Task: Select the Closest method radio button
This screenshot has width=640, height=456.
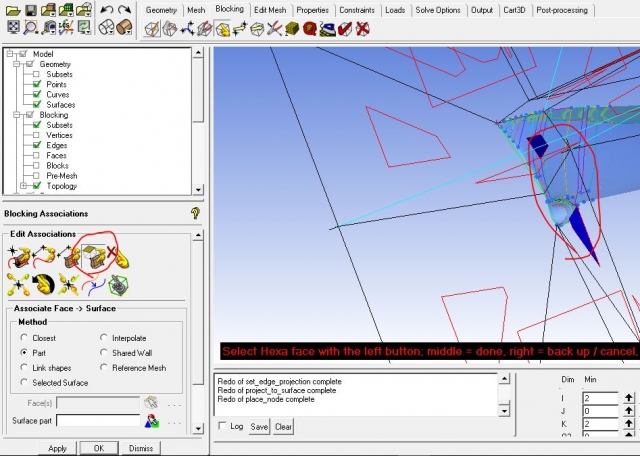Action: point(25,338)
